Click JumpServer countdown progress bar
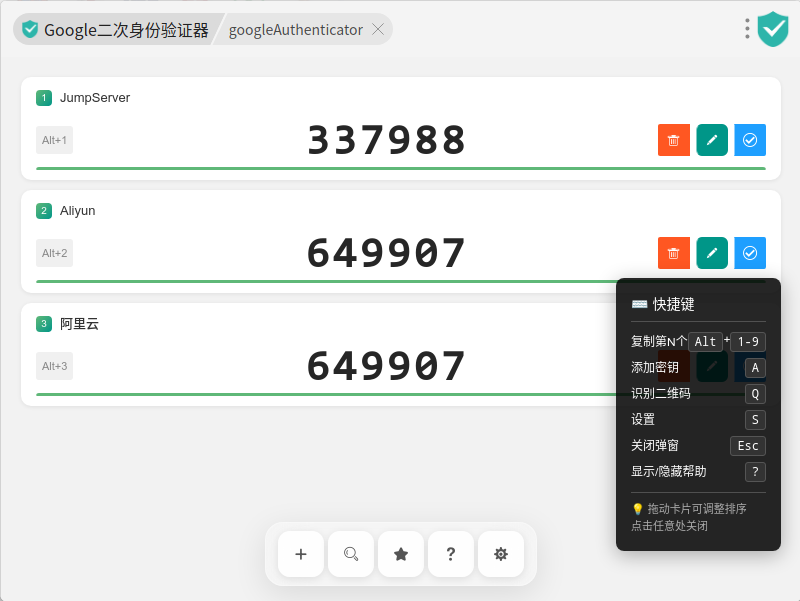The width and height of the screenshot is (800, 601). coord(401,168)
